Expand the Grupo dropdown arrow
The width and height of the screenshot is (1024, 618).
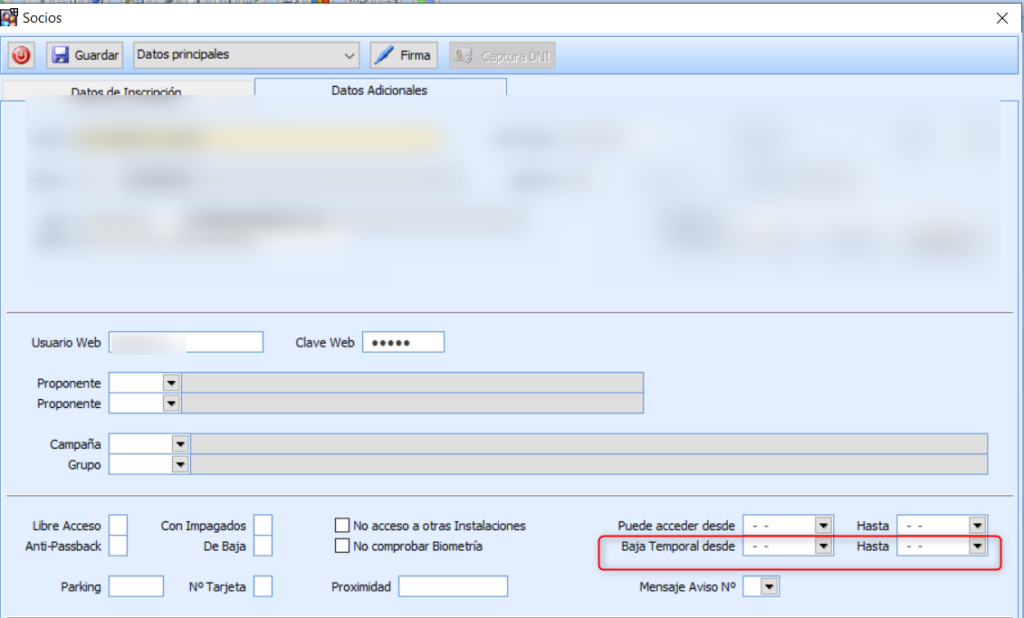180,464
